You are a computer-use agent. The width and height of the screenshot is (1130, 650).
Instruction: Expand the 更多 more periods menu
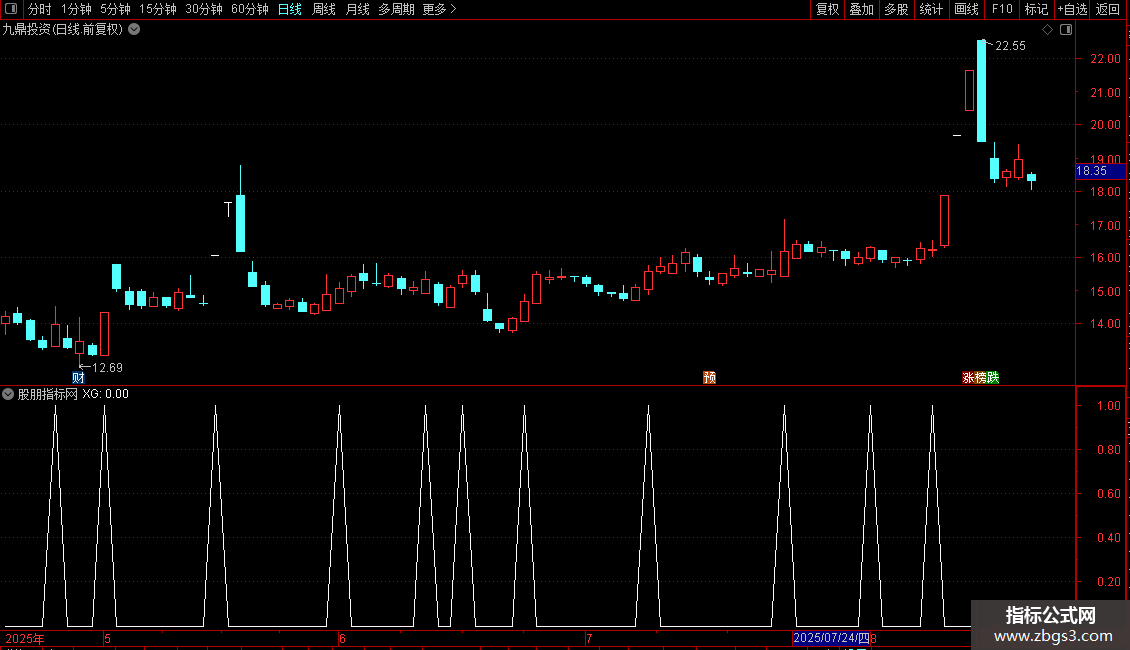(x=440, y=9)
